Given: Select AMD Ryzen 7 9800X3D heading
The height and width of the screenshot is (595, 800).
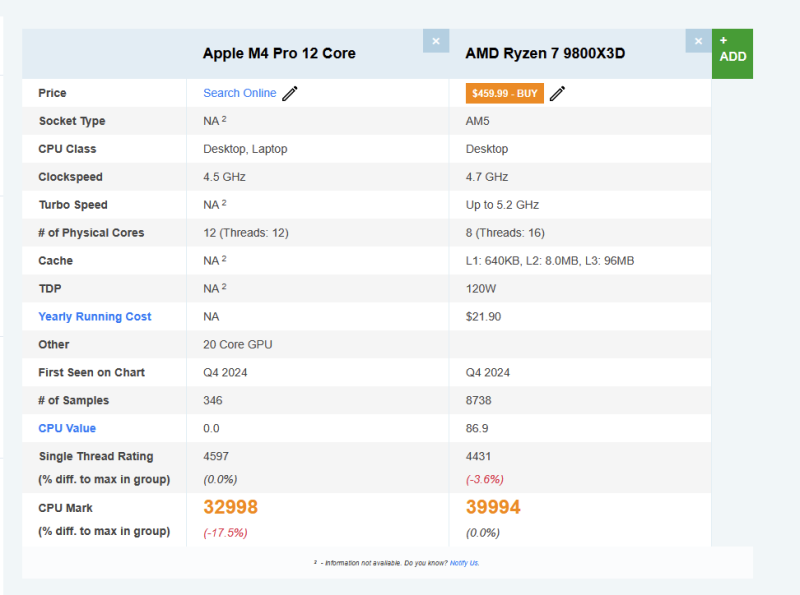Looking at the screenshot, I should point(545,53).
